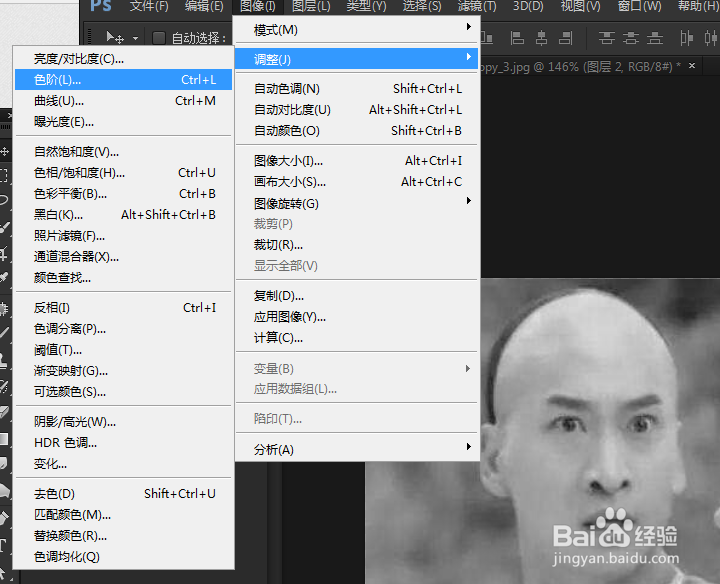
Task: Choose 亮度/对比度(C)... from adjustments
Action: tap(124, 58)
